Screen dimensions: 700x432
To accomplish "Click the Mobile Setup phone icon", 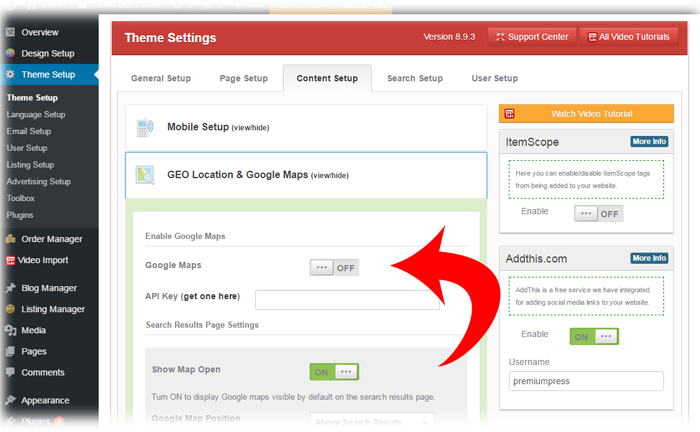I will 146,127.
